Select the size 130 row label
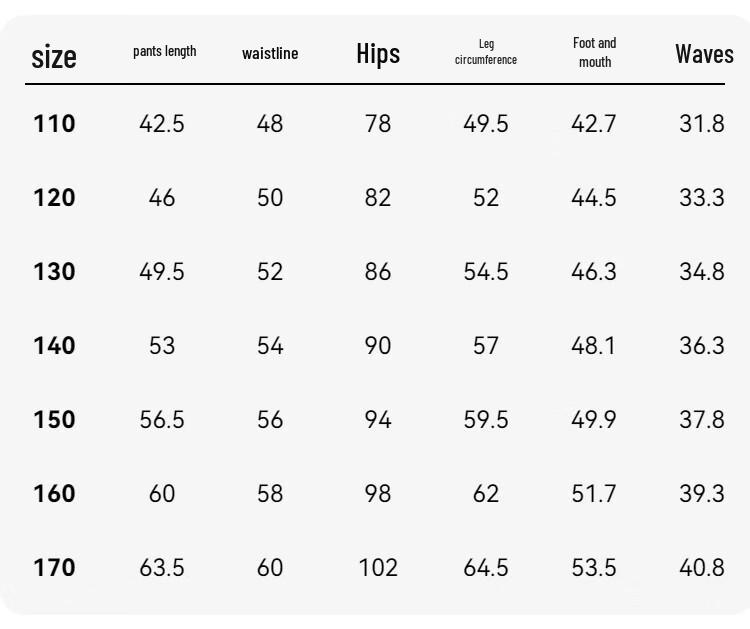 point(54,272)
